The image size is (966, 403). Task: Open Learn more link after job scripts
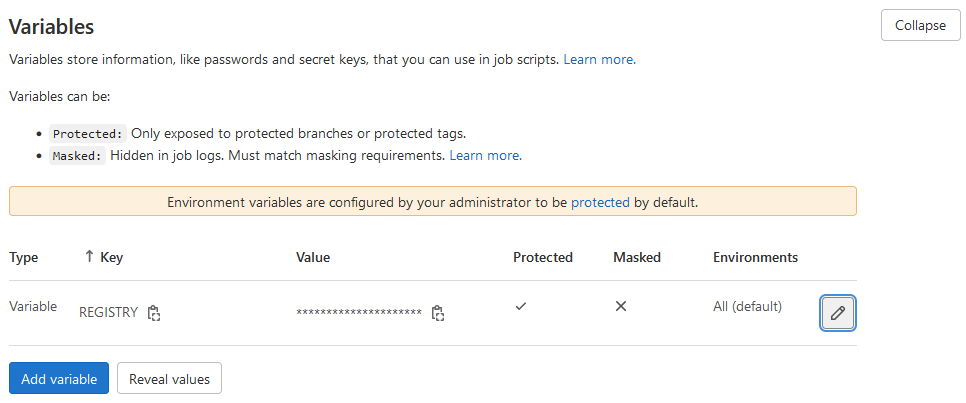click(x=598, y=59)
